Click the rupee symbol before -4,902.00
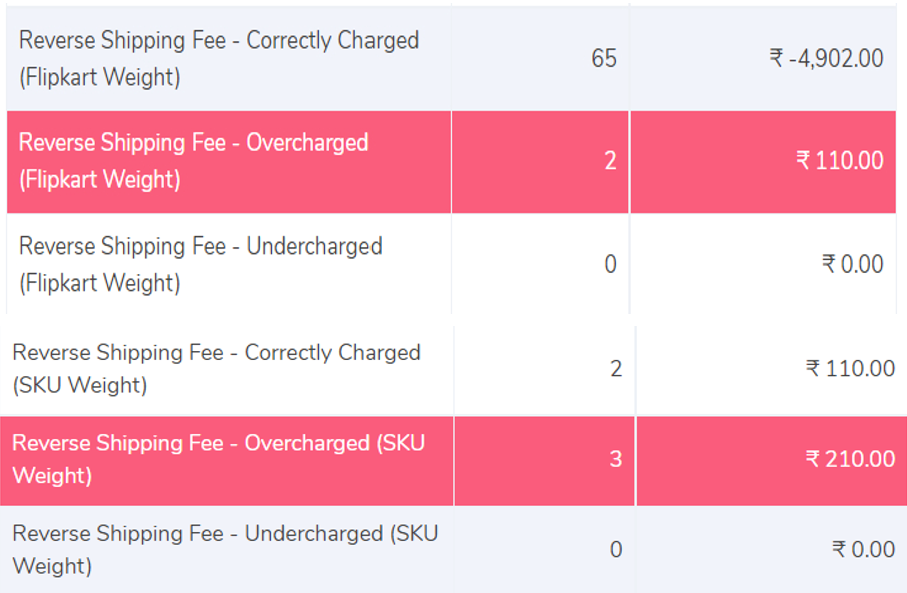Viewport: 907px width, 593px height. click(x=776, y=58)
